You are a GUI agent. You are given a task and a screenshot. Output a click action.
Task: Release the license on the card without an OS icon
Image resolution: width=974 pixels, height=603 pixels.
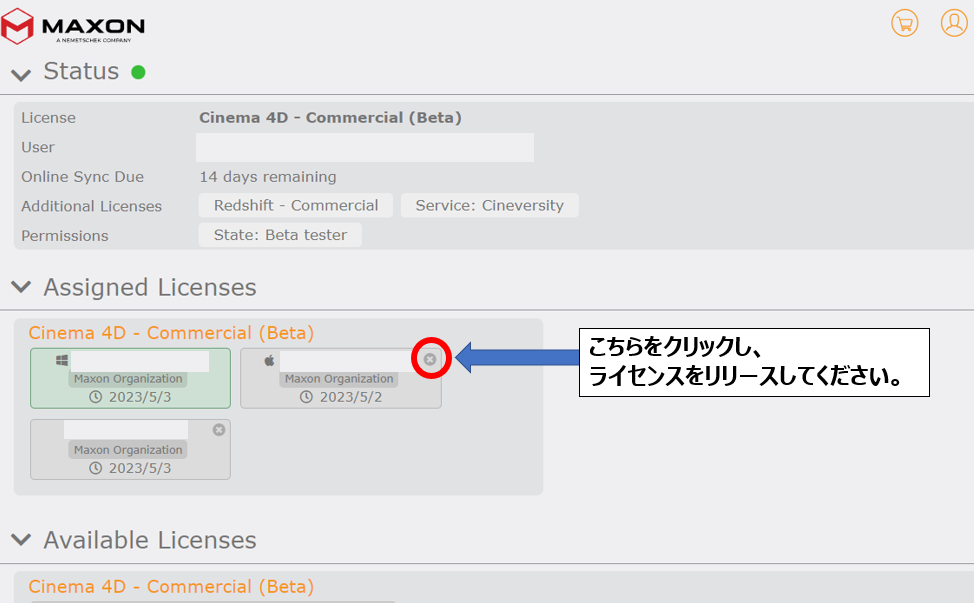click(219, 430)
